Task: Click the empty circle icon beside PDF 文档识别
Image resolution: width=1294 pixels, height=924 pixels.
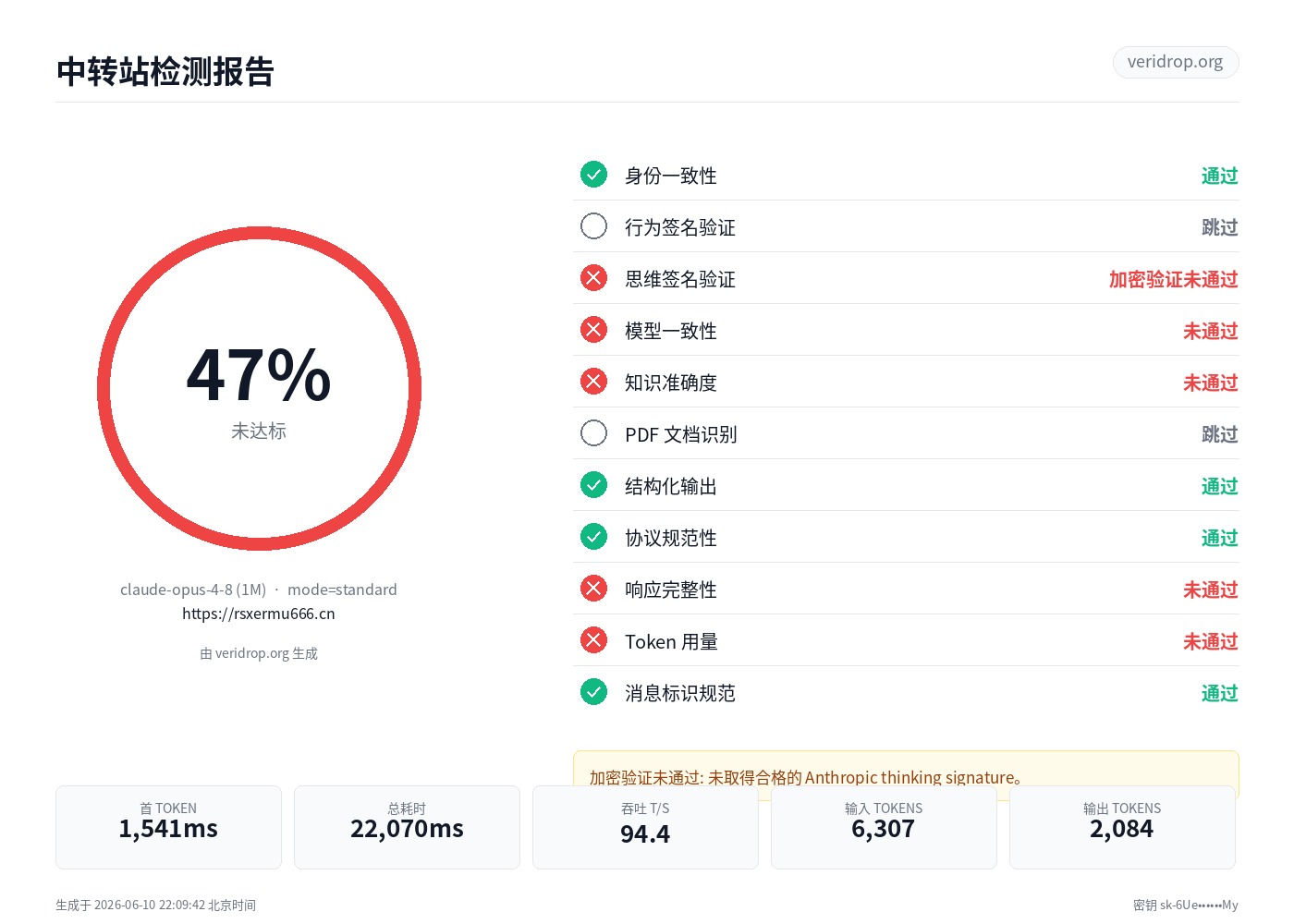Action: pos(593,433)
